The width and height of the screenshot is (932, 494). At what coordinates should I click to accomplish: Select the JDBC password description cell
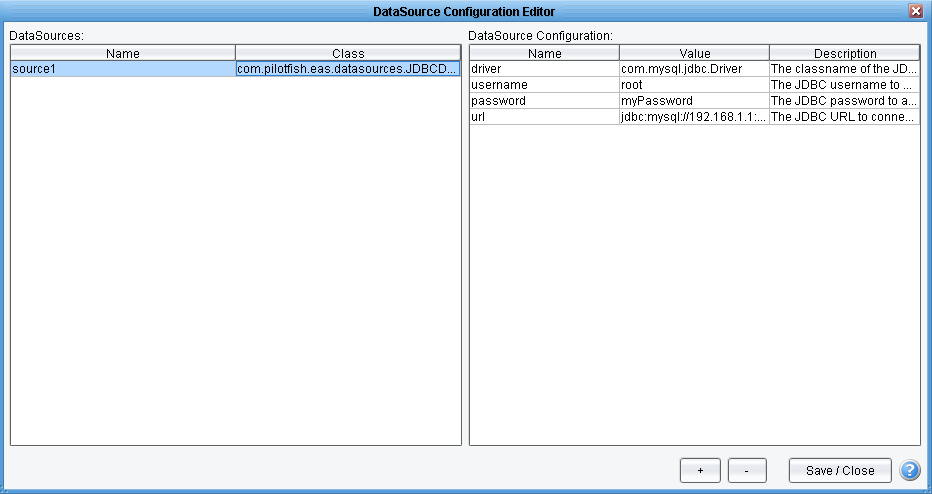point(845,101)
